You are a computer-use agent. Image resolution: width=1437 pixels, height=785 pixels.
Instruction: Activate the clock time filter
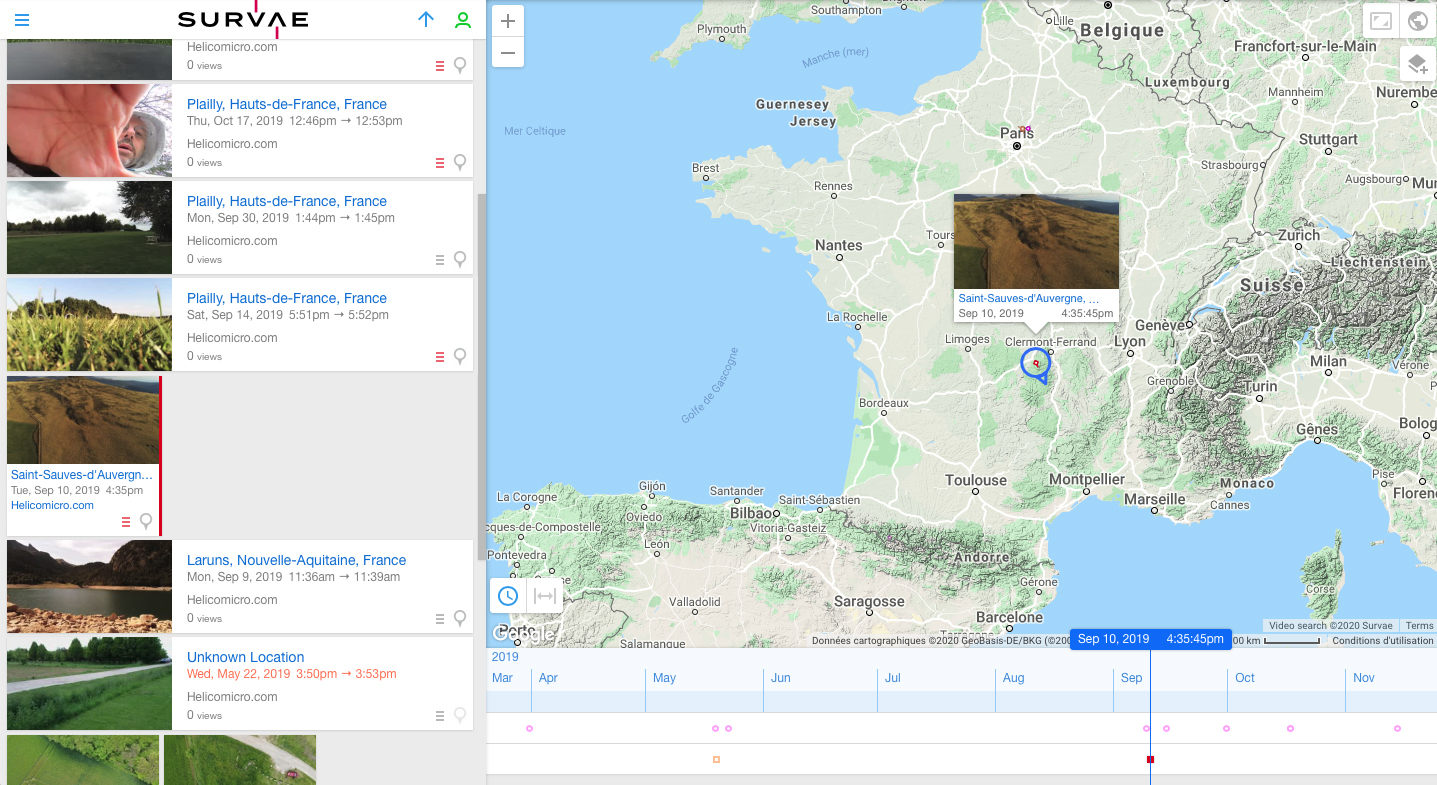508,596
